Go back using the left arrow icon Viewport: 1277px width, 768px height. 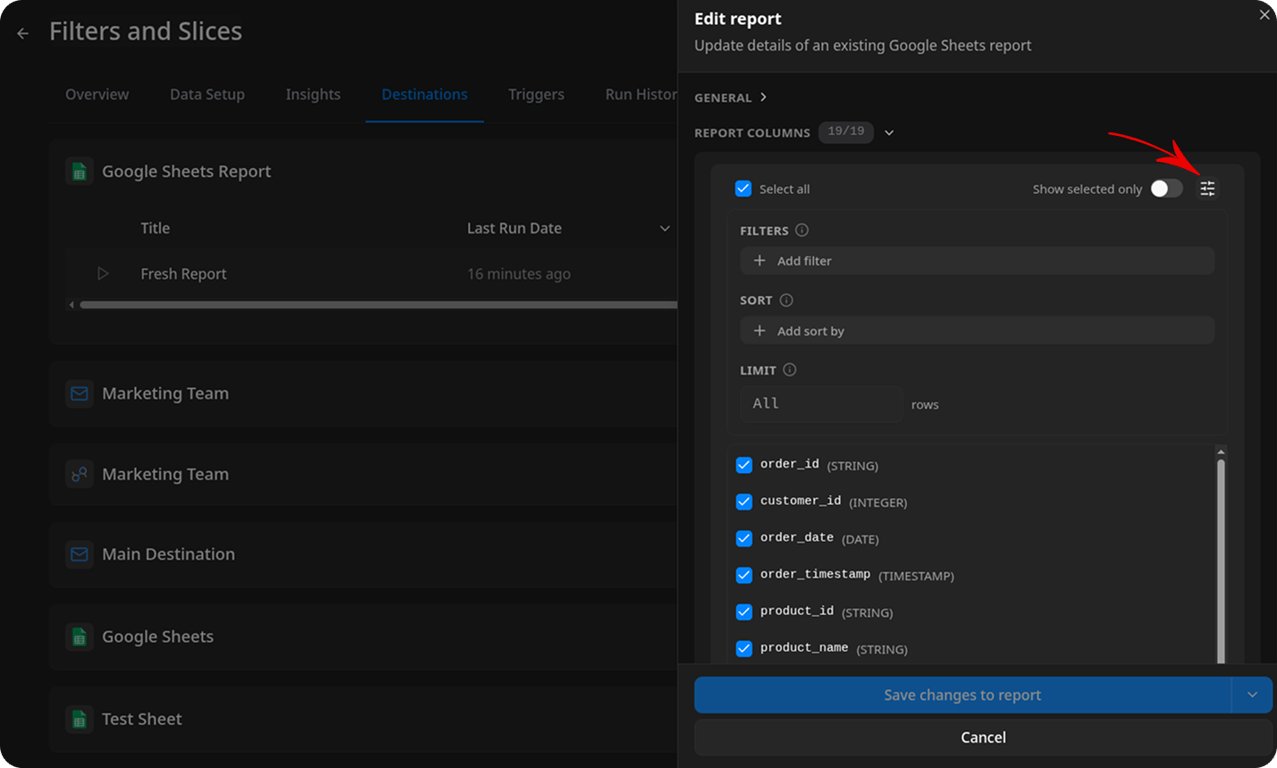coord(23,33)
